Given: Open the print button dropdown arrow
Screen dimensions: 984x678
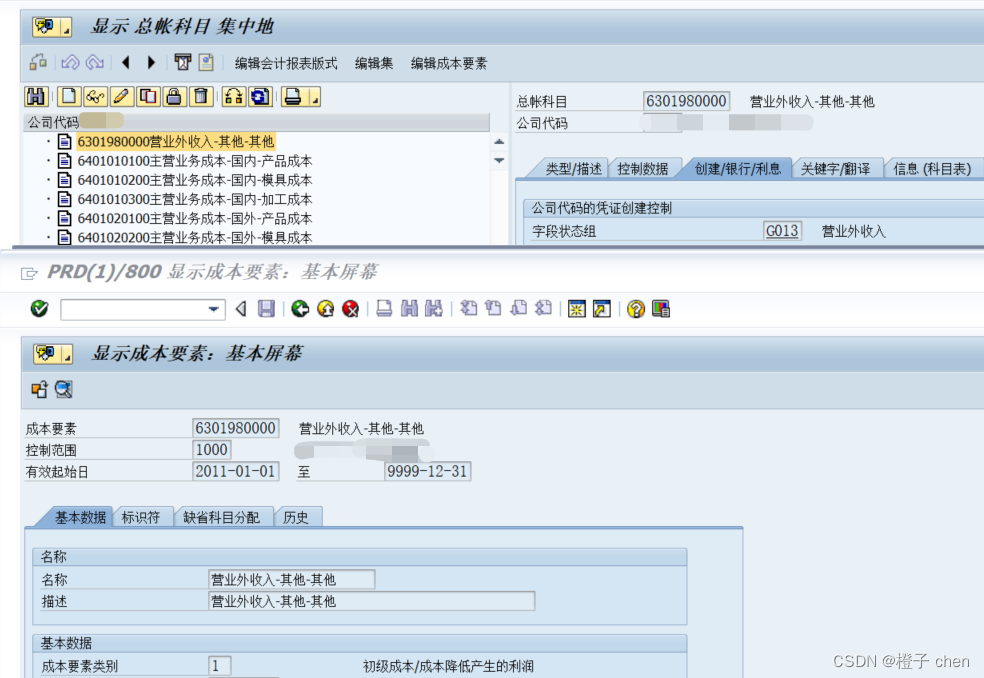Looking at the screenshot, I should pyautogui.click(x=315, y=99).
